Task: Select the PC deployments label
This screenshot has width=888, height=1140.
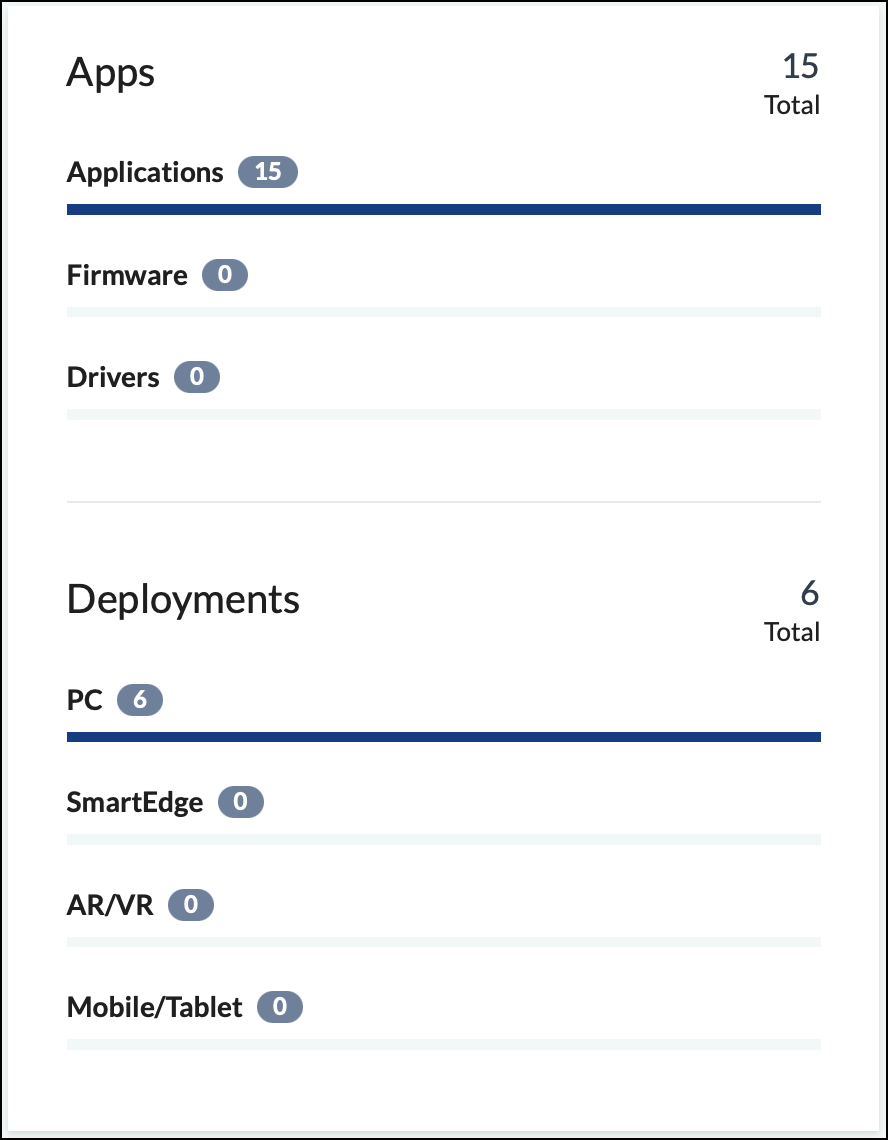Action: click(84, 700)
